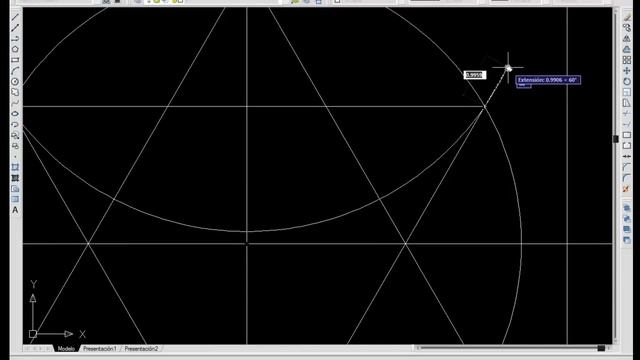
Task: Select the Revision Cloud tool
Action: 15,92
